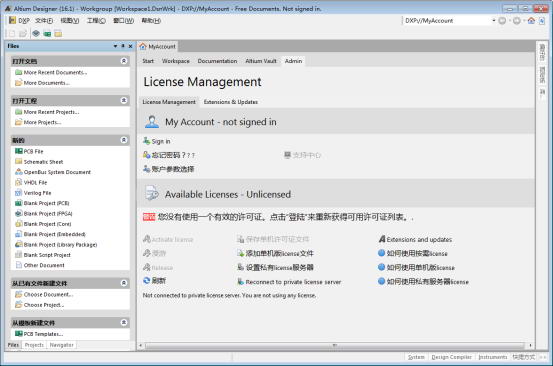Switch to Extensions & Updates tab

click(231, 102)
